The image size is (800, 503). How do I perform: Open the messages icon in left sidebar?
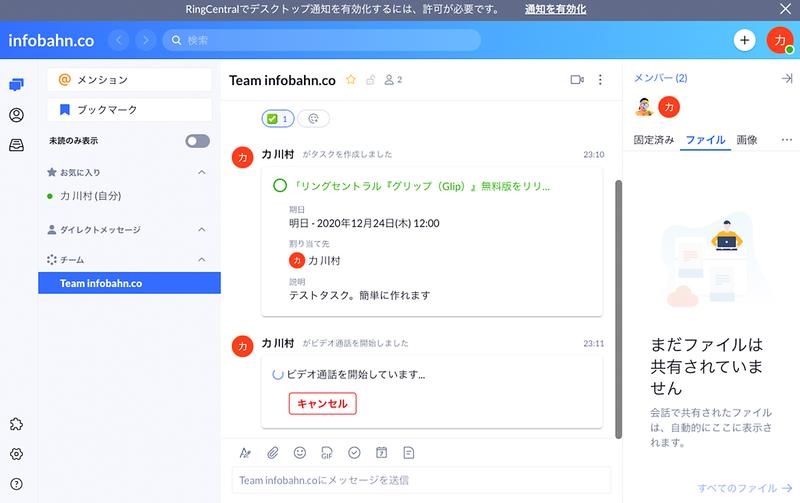(x=16, y=84)
